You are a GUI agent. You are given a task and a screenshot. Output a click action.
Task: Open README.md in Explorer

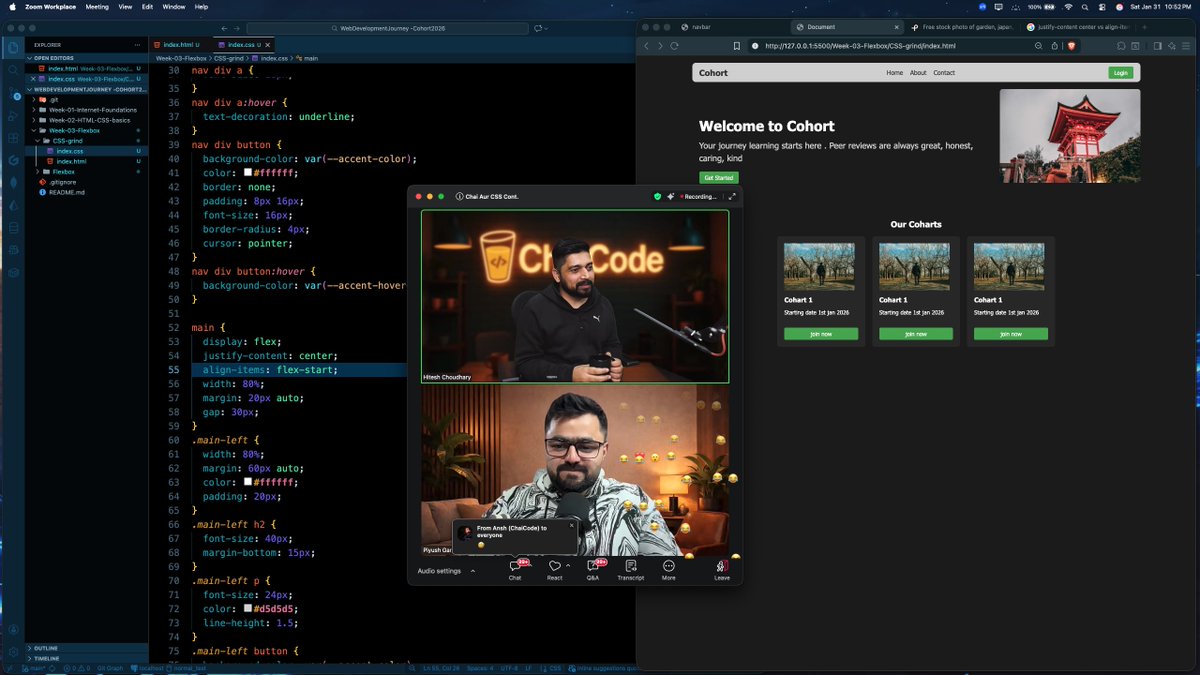point(66,192)
